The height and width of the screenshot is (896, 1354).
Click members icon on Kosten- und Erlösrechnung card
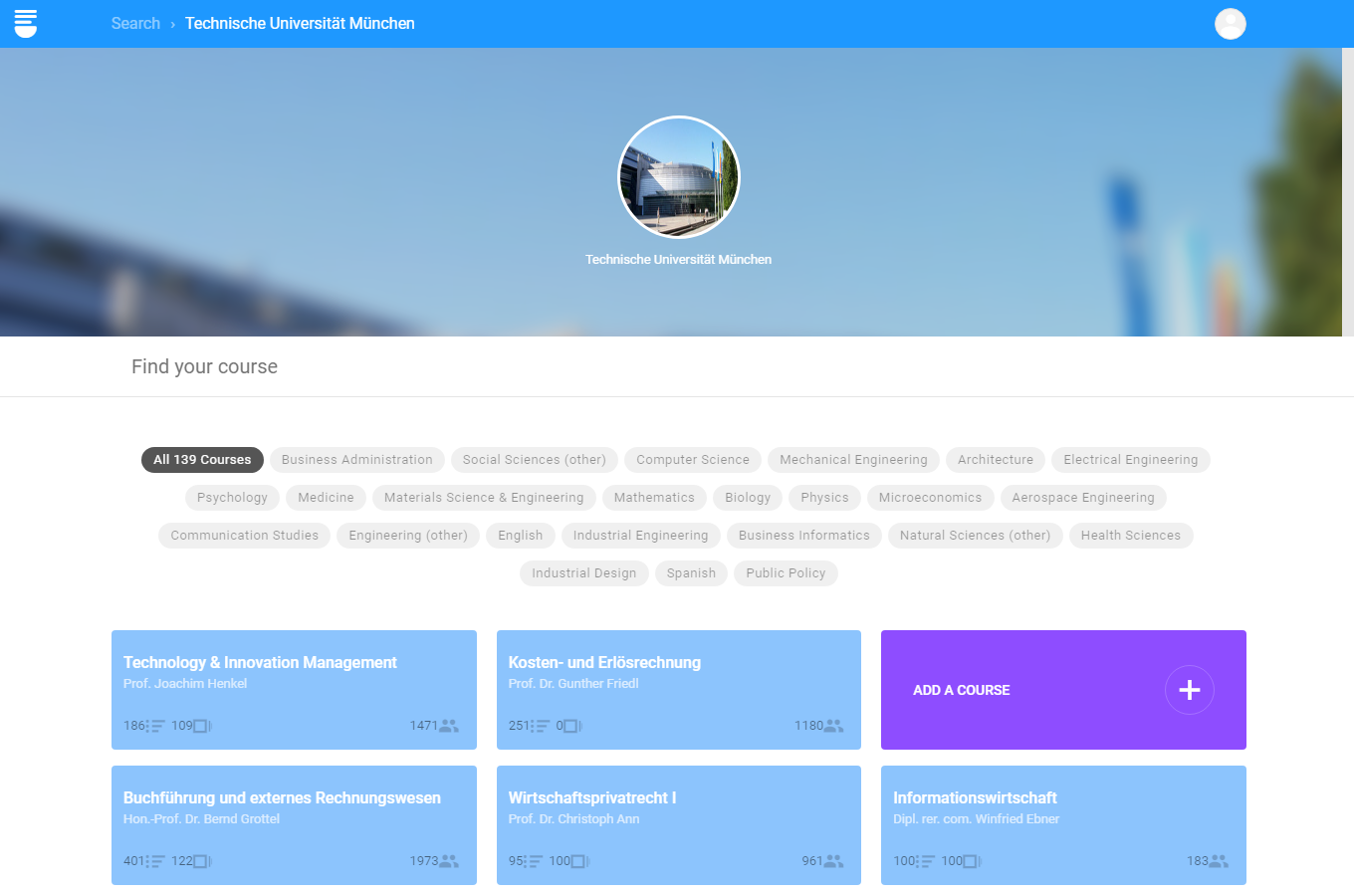click(x=833, y=726)
